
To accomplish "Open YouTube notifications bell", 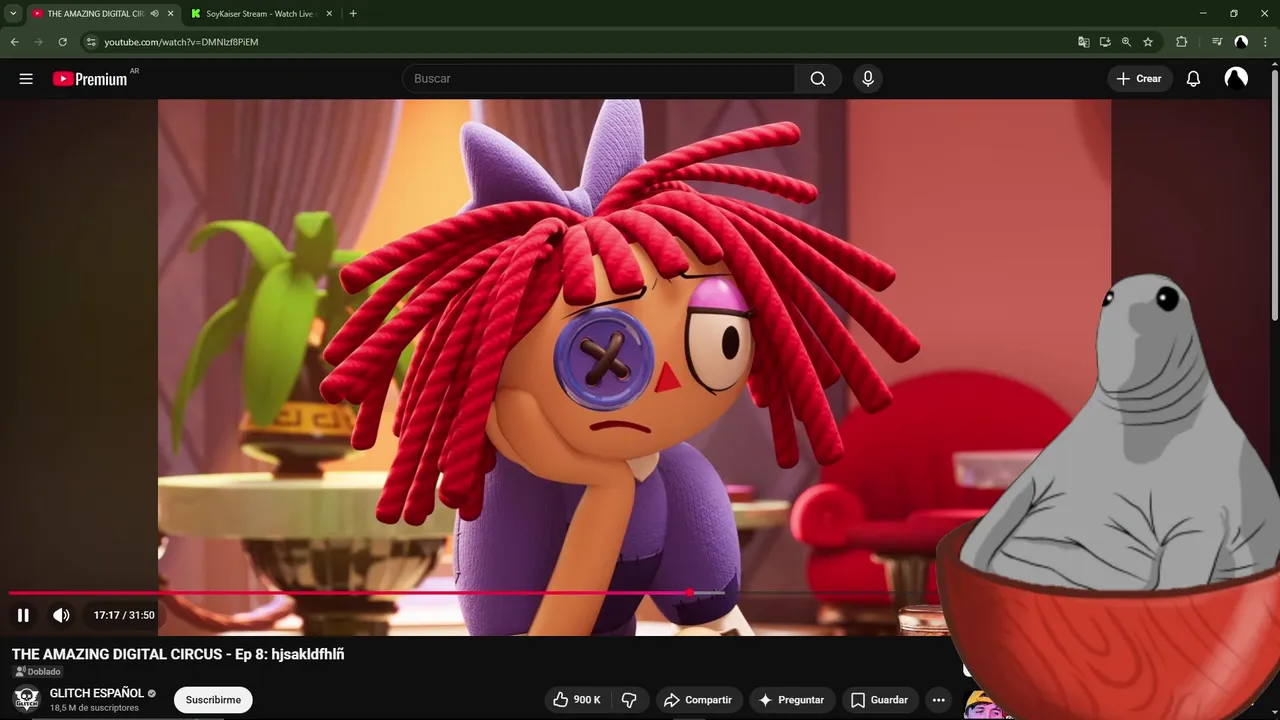I will click(x=1193, y=79).
